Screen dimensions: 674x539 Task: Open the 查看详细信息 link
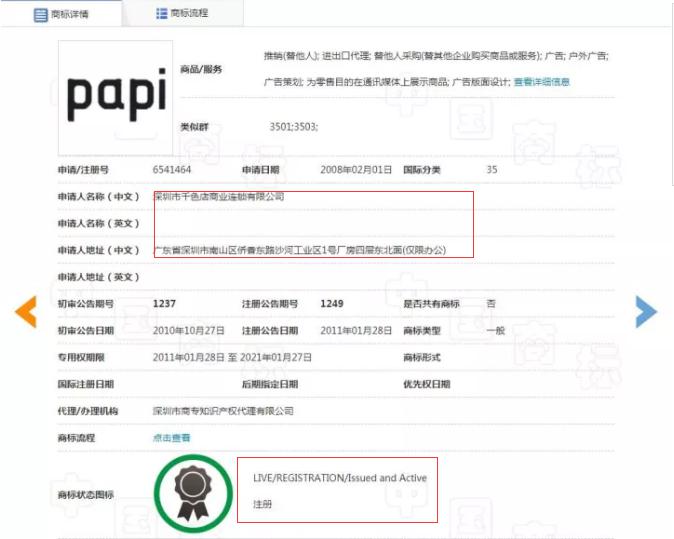(541, 82)
